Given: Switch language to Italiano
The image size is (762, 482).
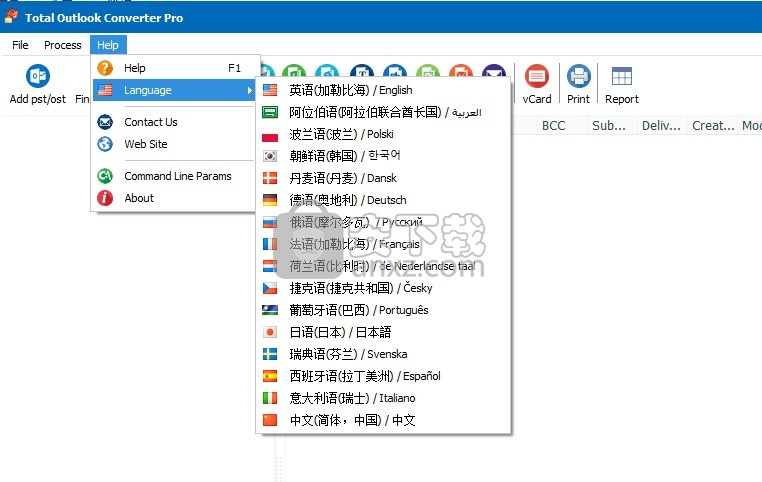Looking at the screenshot, I should pos(383,398).
